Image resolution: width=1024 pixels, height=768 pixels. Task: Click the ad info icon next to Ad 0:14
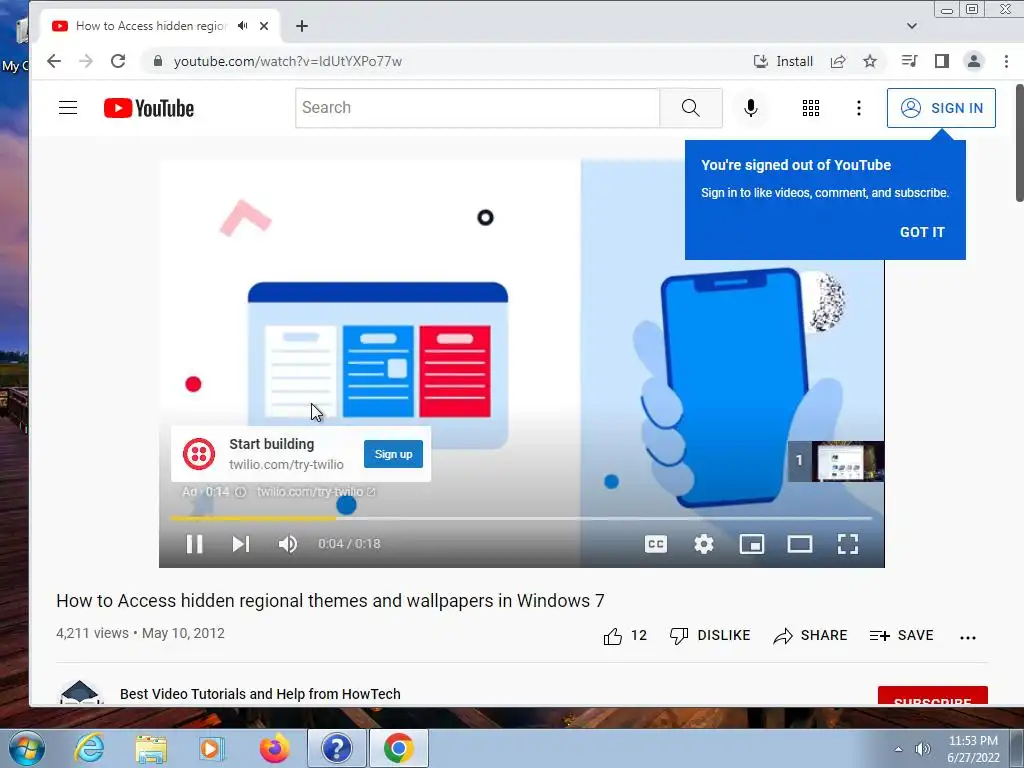(240, 492)
